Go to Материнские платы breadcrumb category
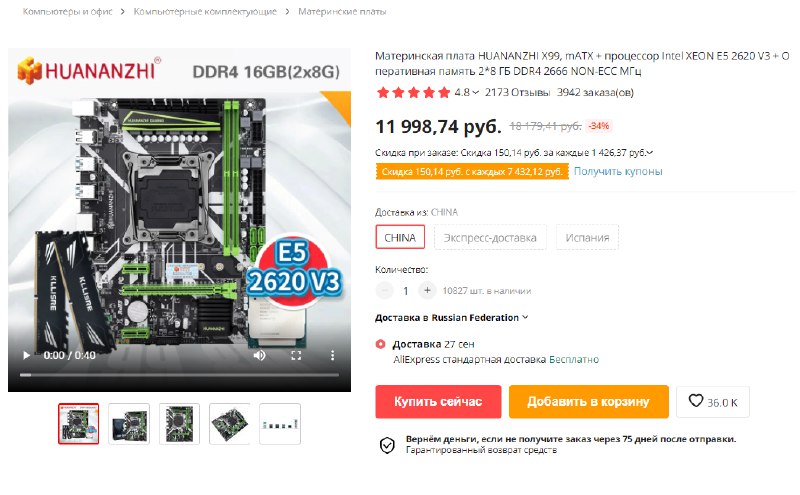Screen dimensions: 800x495 [x=342, y=11]
